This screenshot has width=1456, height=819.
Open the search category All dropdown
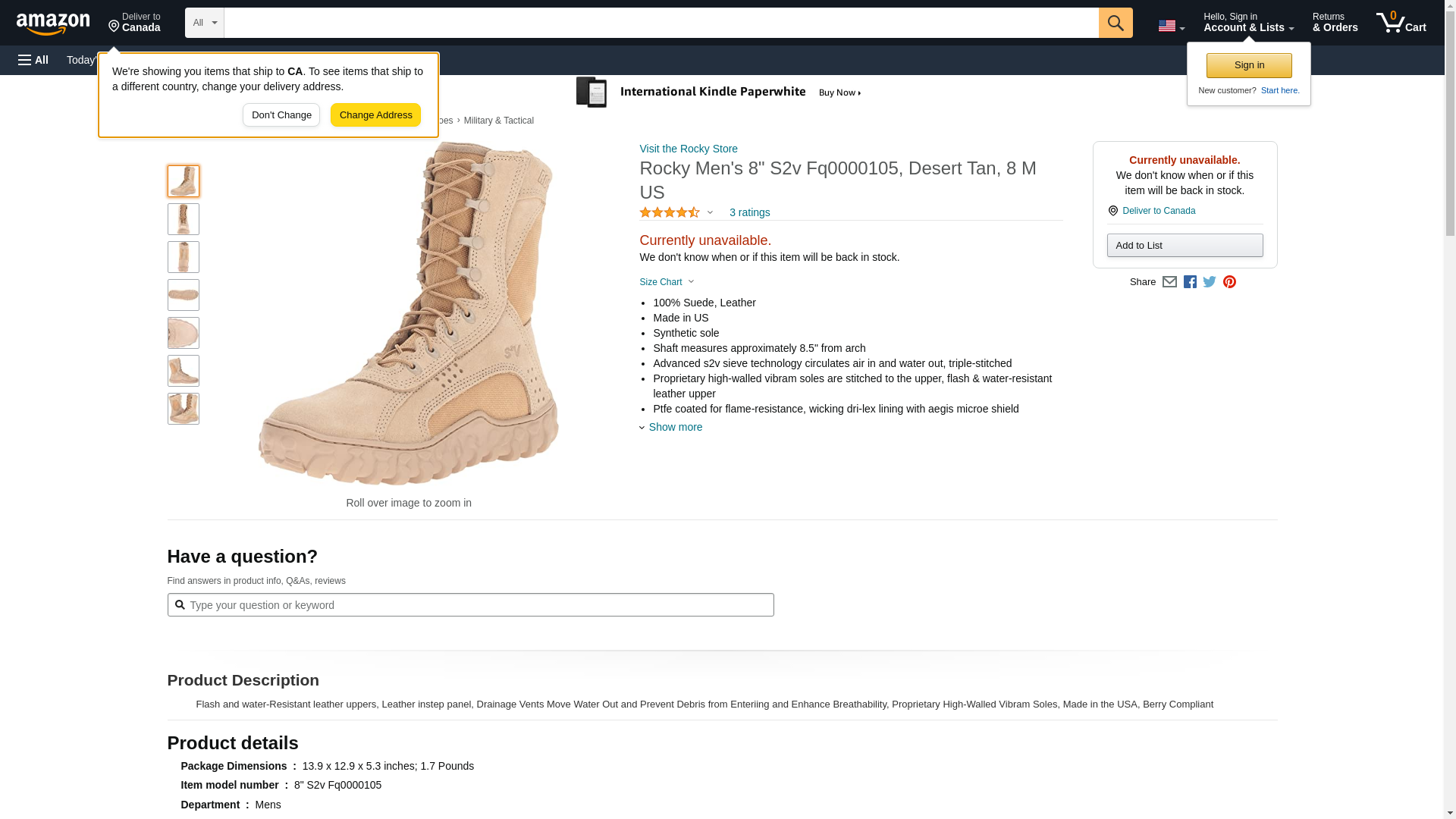204,23
